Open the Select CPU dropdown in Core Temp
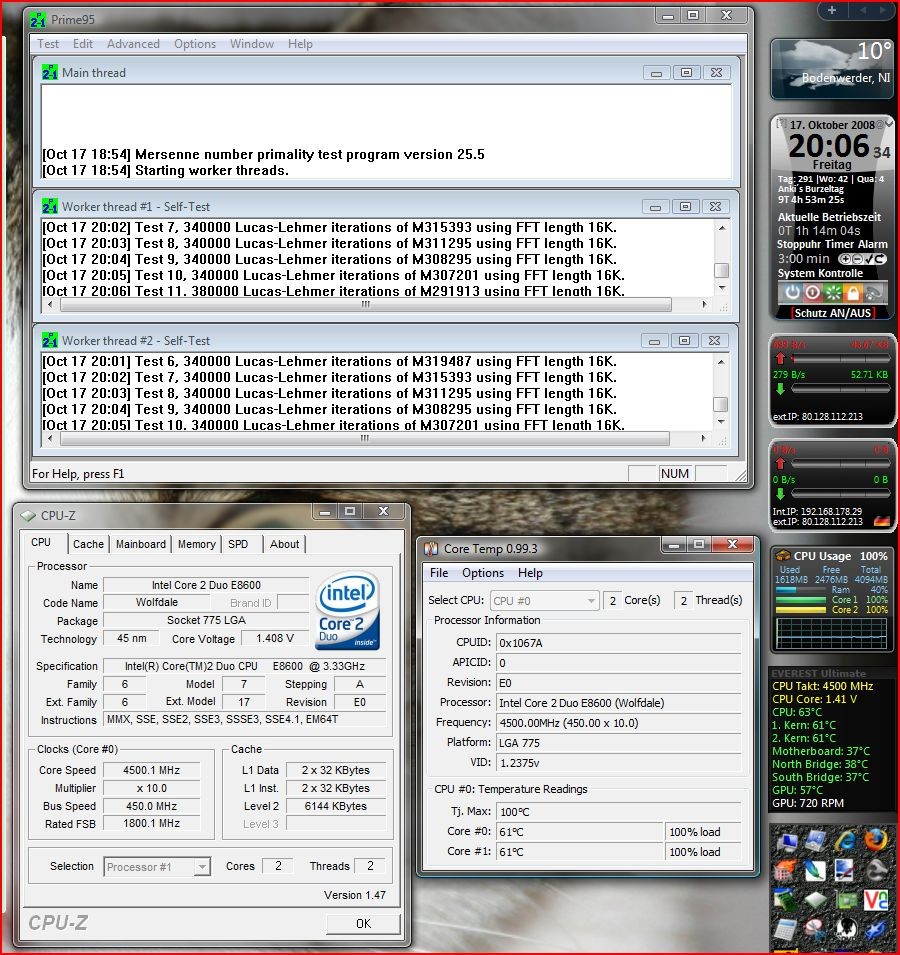Viewport: 900px width, 955px height. tap(544, 601)
